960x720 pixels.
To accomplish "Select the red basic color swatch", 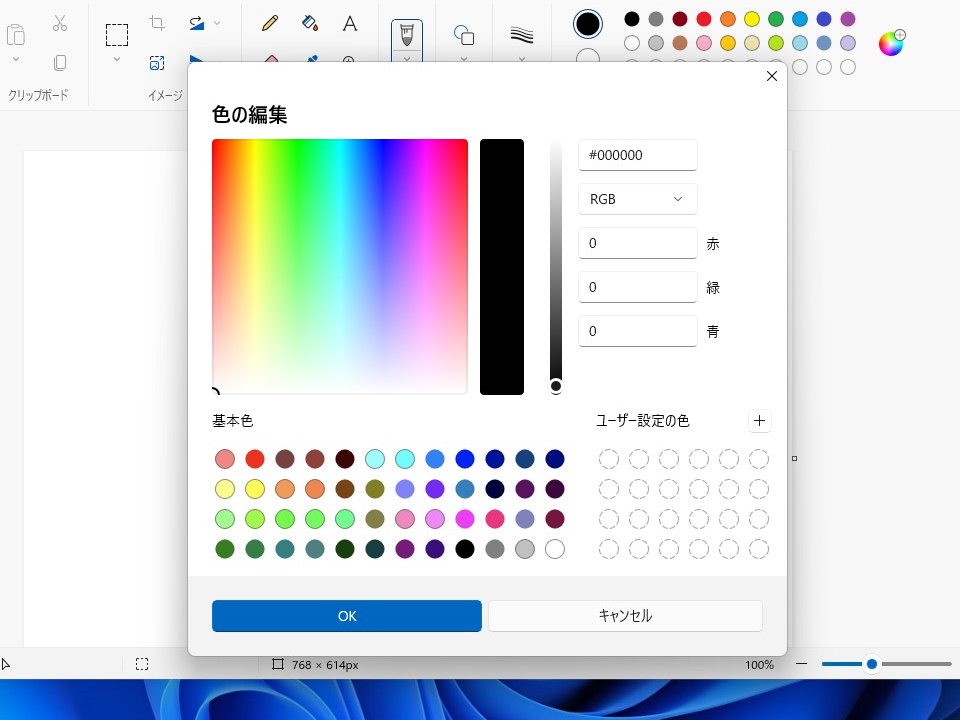I will (254, 459).
